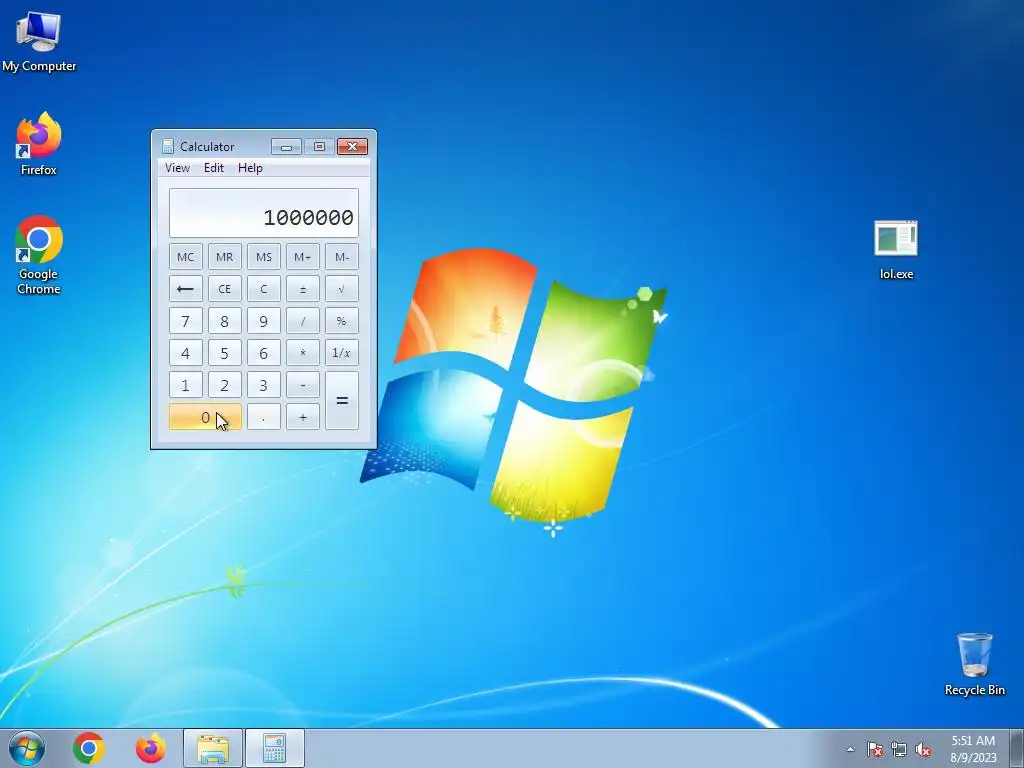Click the digit 6 button

click(264, 353)
